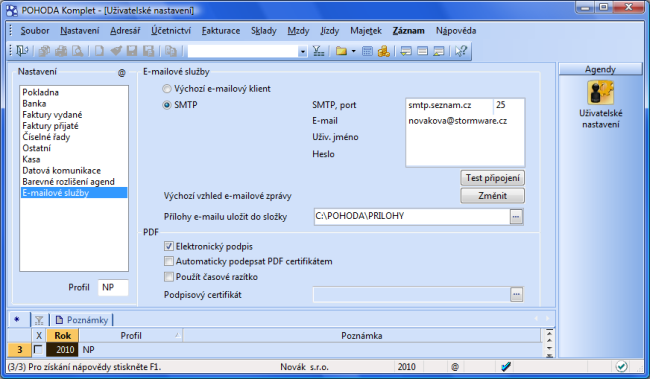Image resolution: width=650 pixels, height=379 pixels.
Task: Click the middle panel layout icon
Action: pyautogui.click(x=422, y=51)
